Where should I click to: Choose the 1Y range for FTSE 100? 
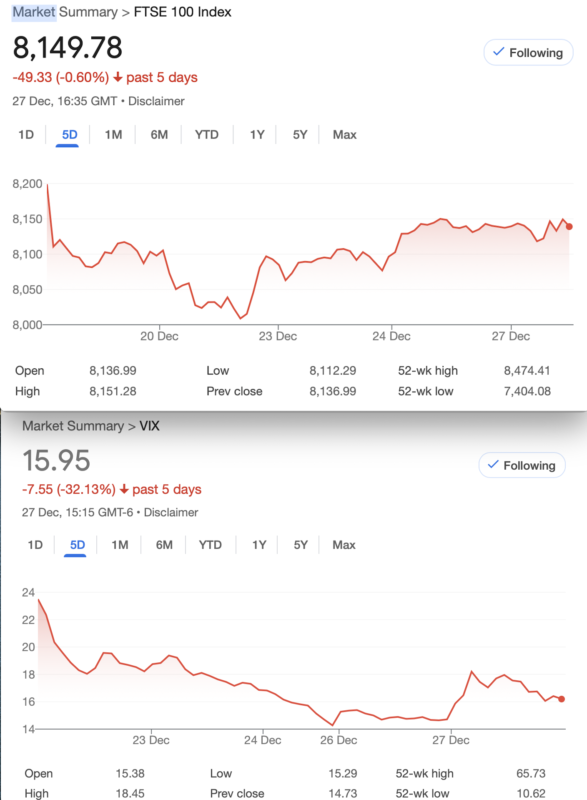coord(257,135)
